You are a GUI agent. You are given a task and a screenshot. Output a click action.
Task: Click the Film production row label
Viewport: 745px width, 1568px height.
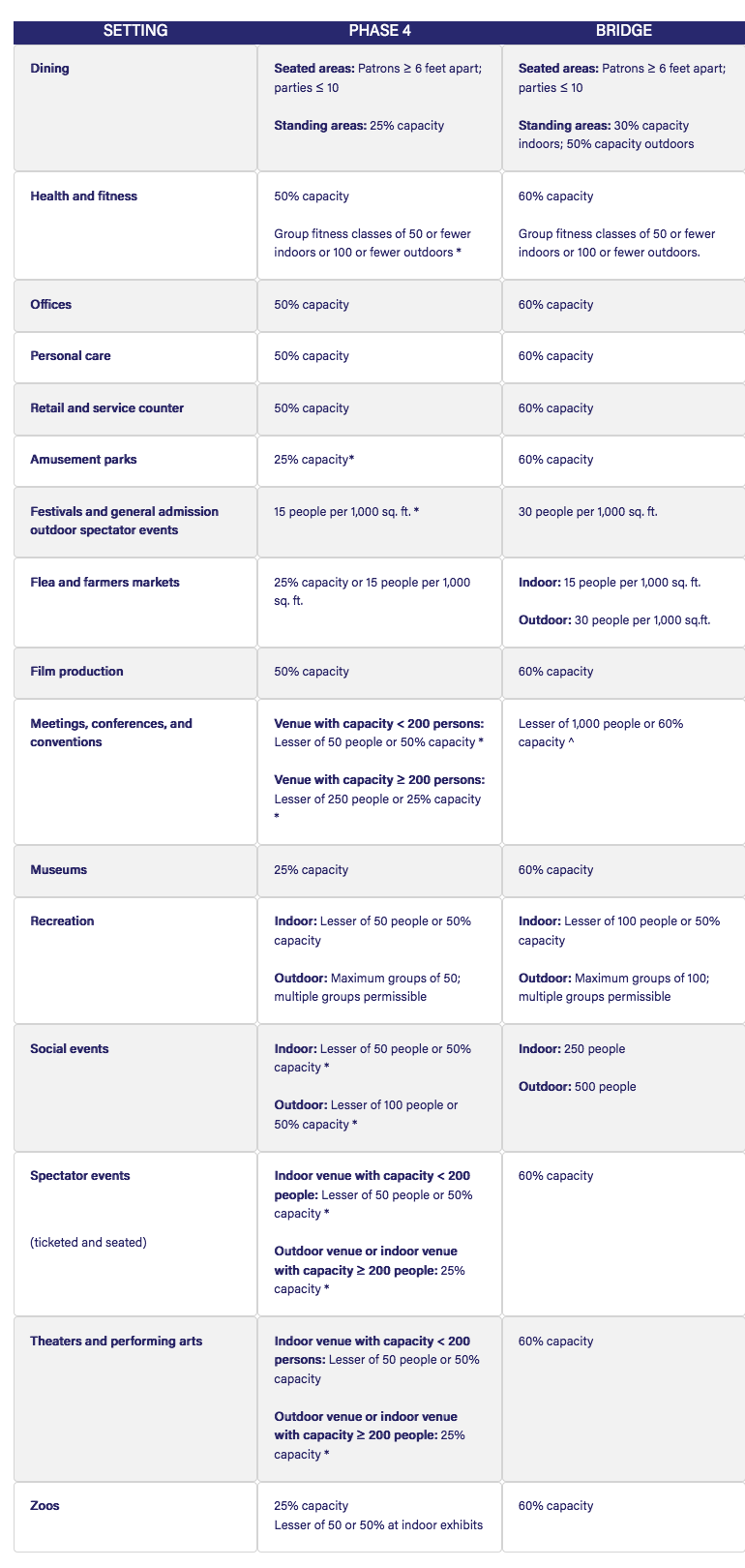76,672
